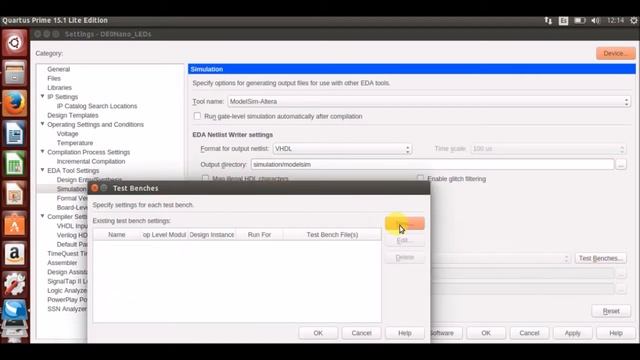640x360 pixels.
Task: Click New button in Test Benches dialog
Action: coord(404,223)
